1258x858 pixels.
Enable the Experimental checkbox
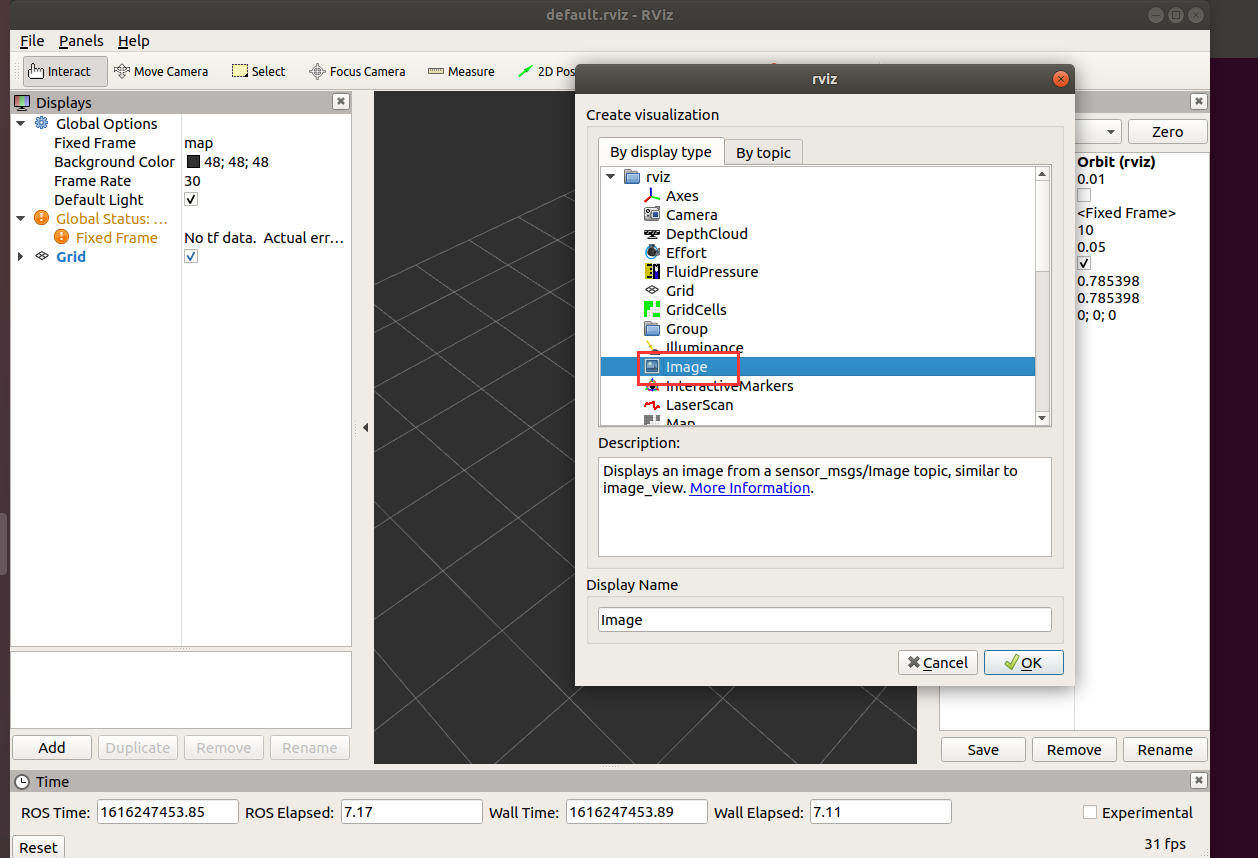[x=1090, y=812]
